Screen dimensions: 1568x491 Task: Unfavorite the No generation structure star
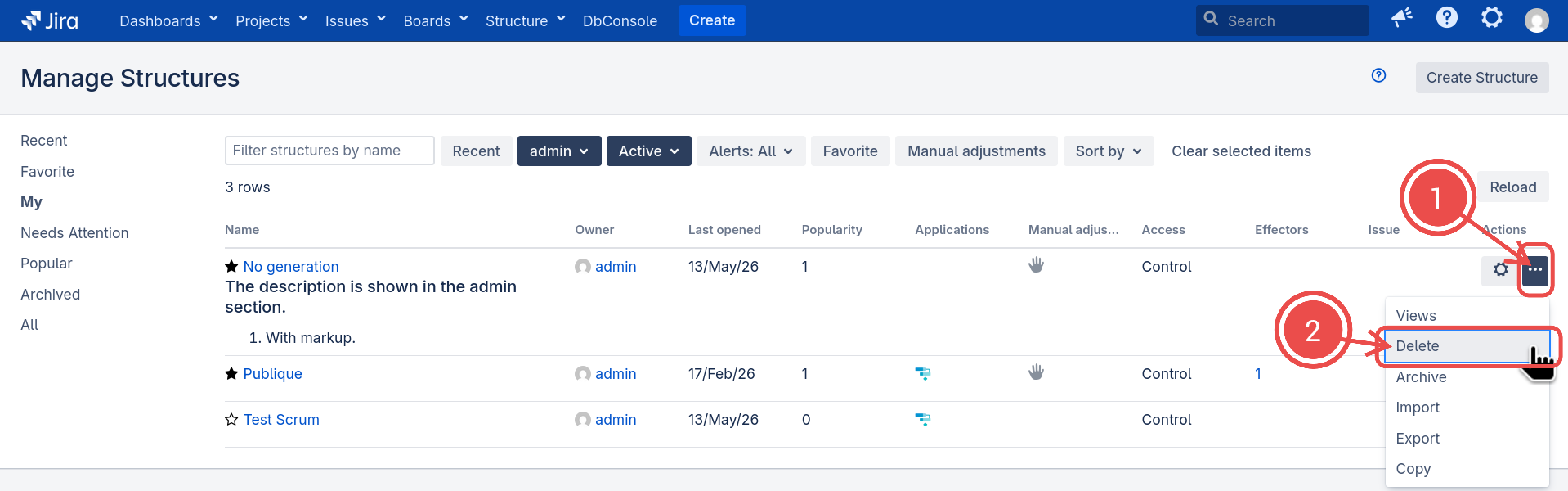(231, 267)
